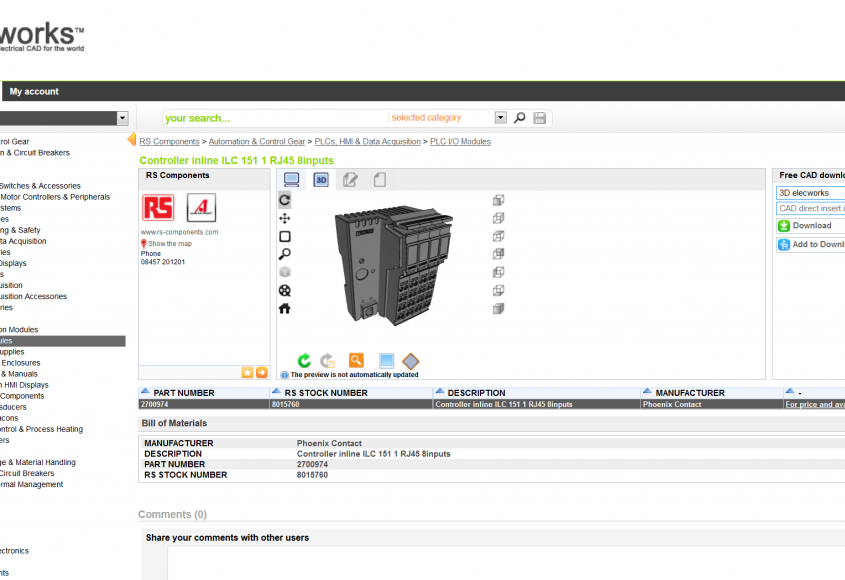Open the dark sidebar dropdown arrow
Screen dimensions: 845x580
point(122,118)
